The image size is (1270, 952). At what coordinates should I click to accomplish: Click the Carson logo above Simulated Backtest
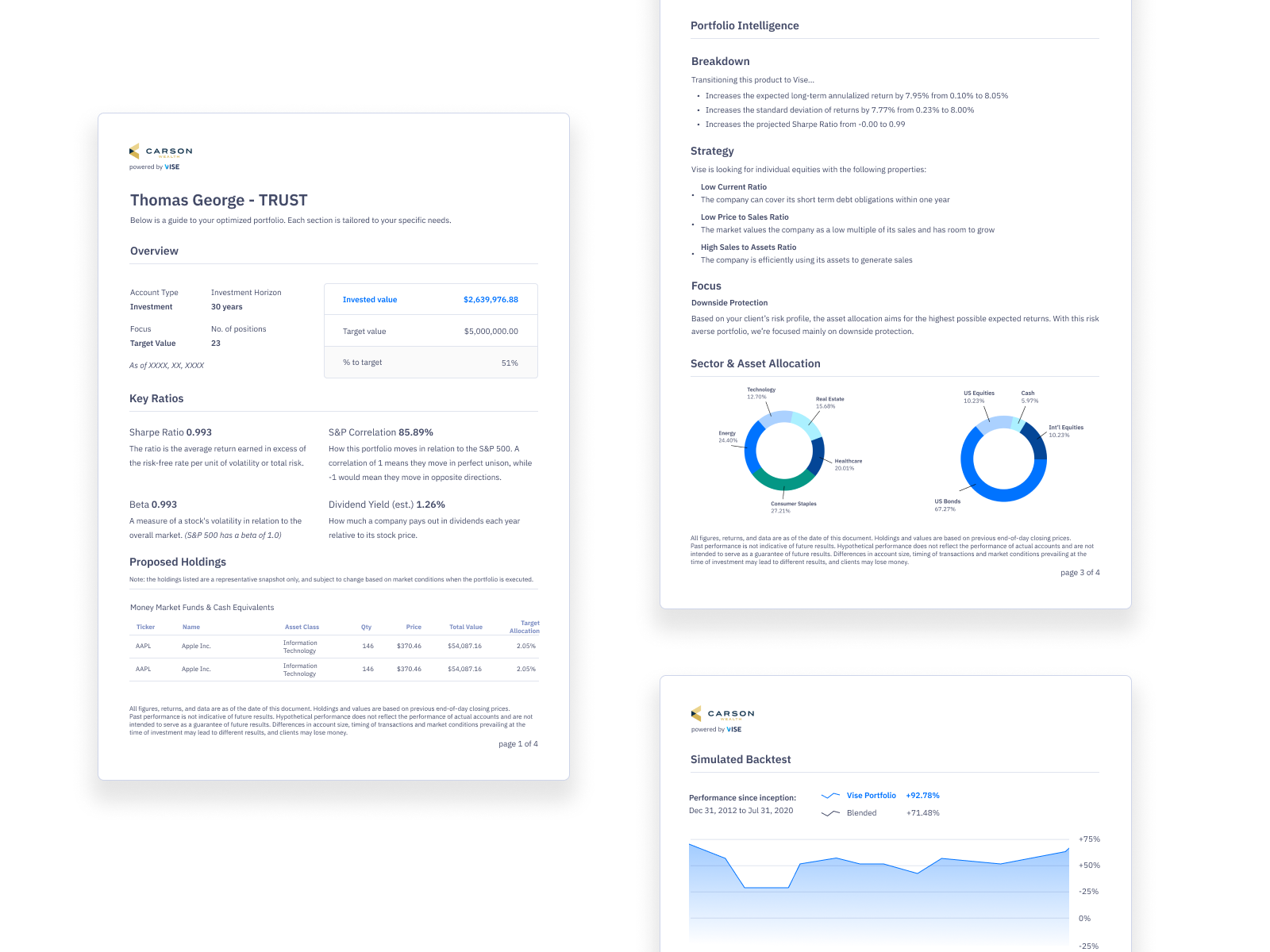pyautogui.click(x=722, y=713)
